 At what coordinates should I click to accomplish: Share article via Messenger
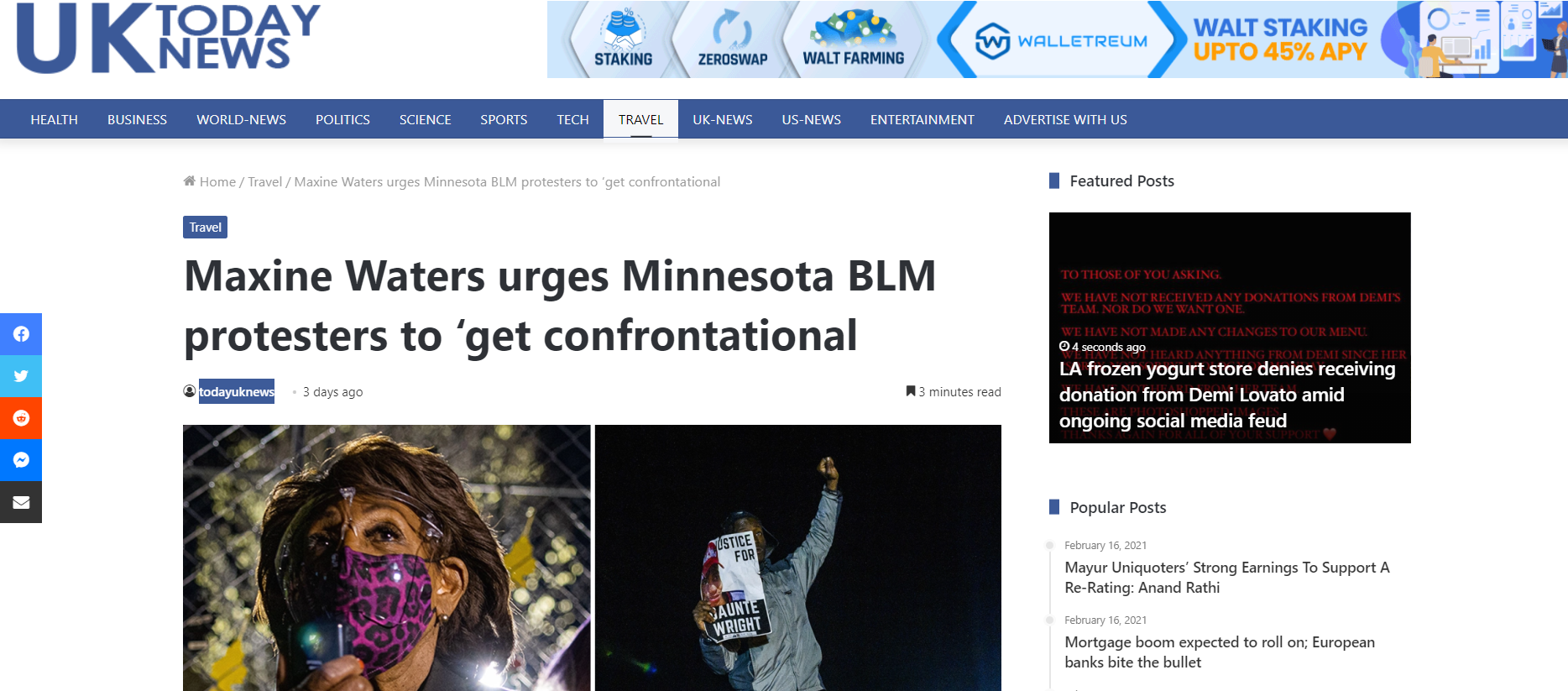click(21, 460)
